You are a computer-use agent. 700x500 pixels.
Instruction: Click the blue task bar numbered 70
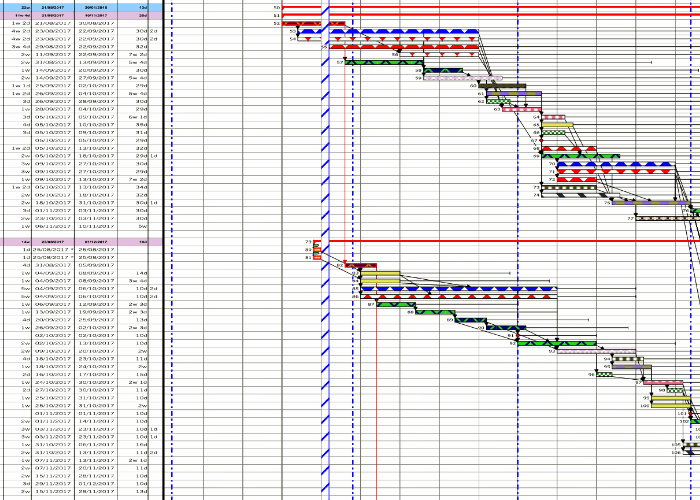[x=612, y=164]
